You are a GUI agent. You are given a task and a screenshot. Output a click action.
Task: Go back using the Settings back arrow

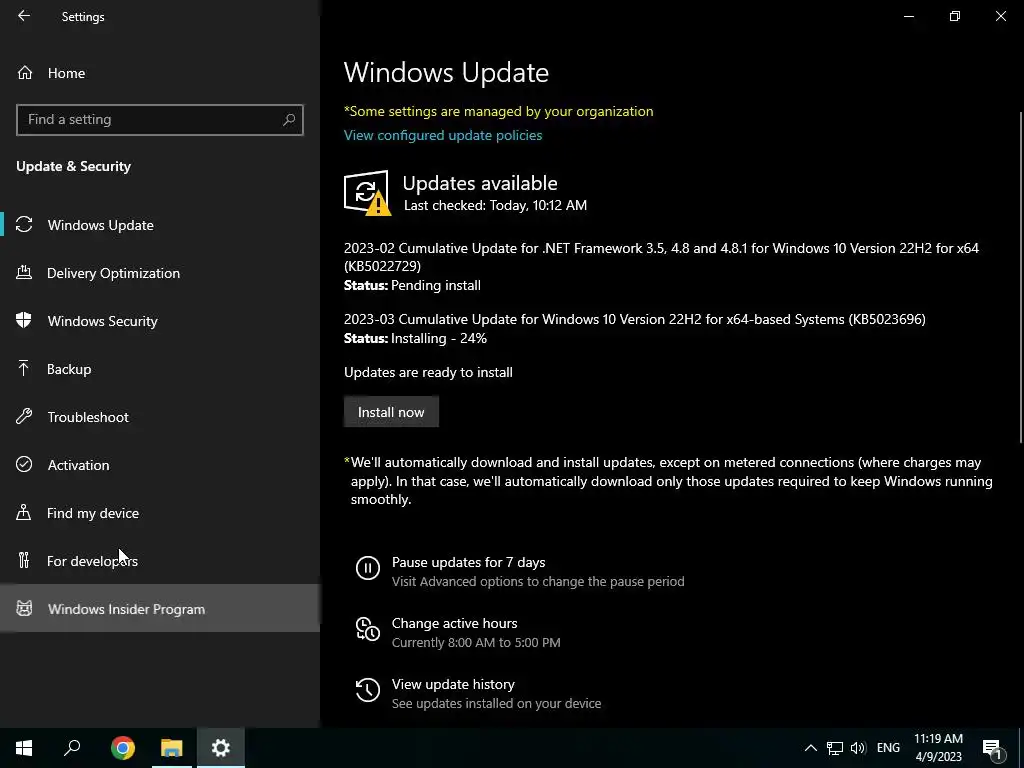[x=24, y=16]
